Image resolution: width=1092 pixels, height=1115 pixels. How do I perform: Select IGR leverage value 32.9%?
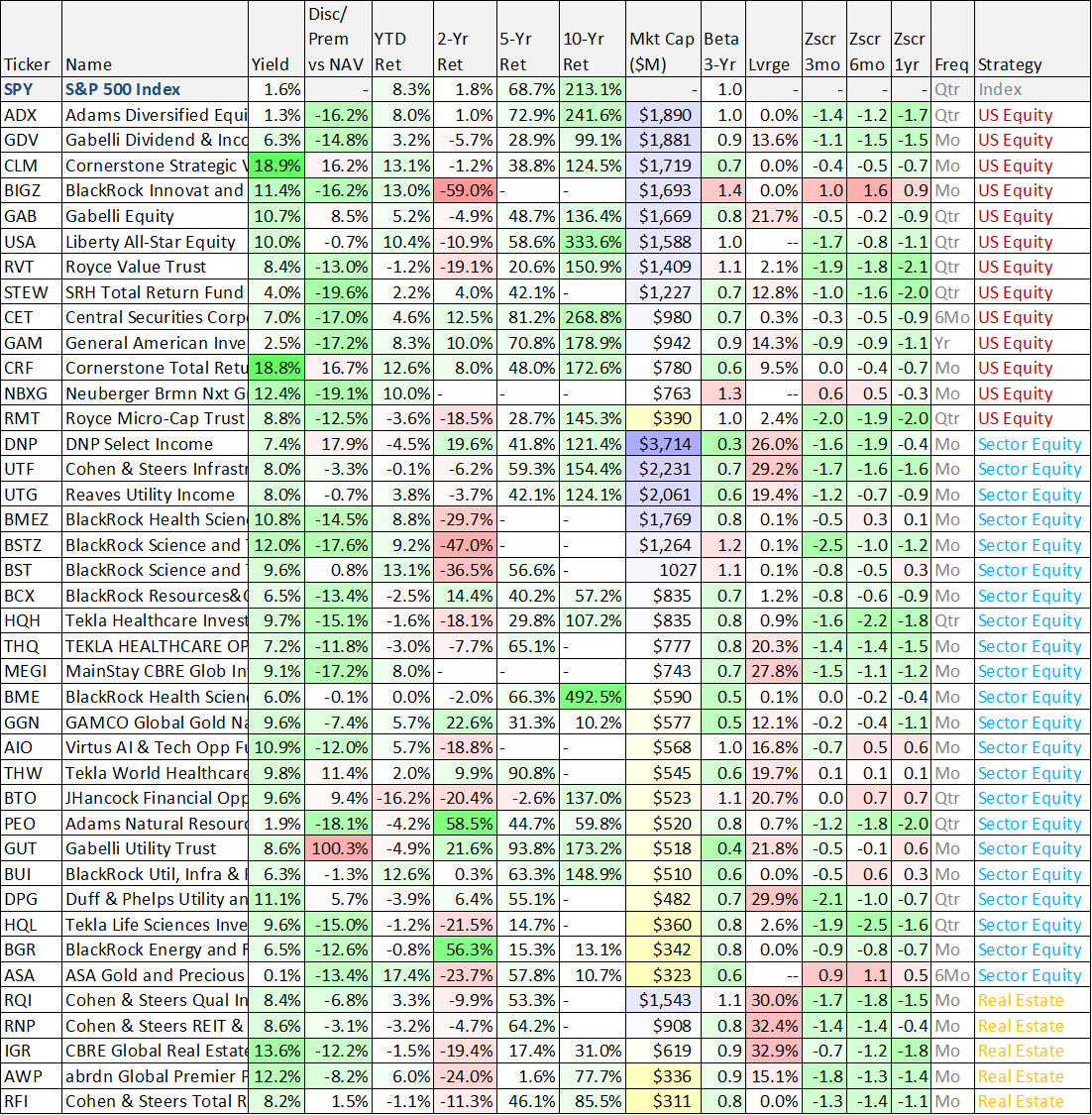[x=773, y=1051]
